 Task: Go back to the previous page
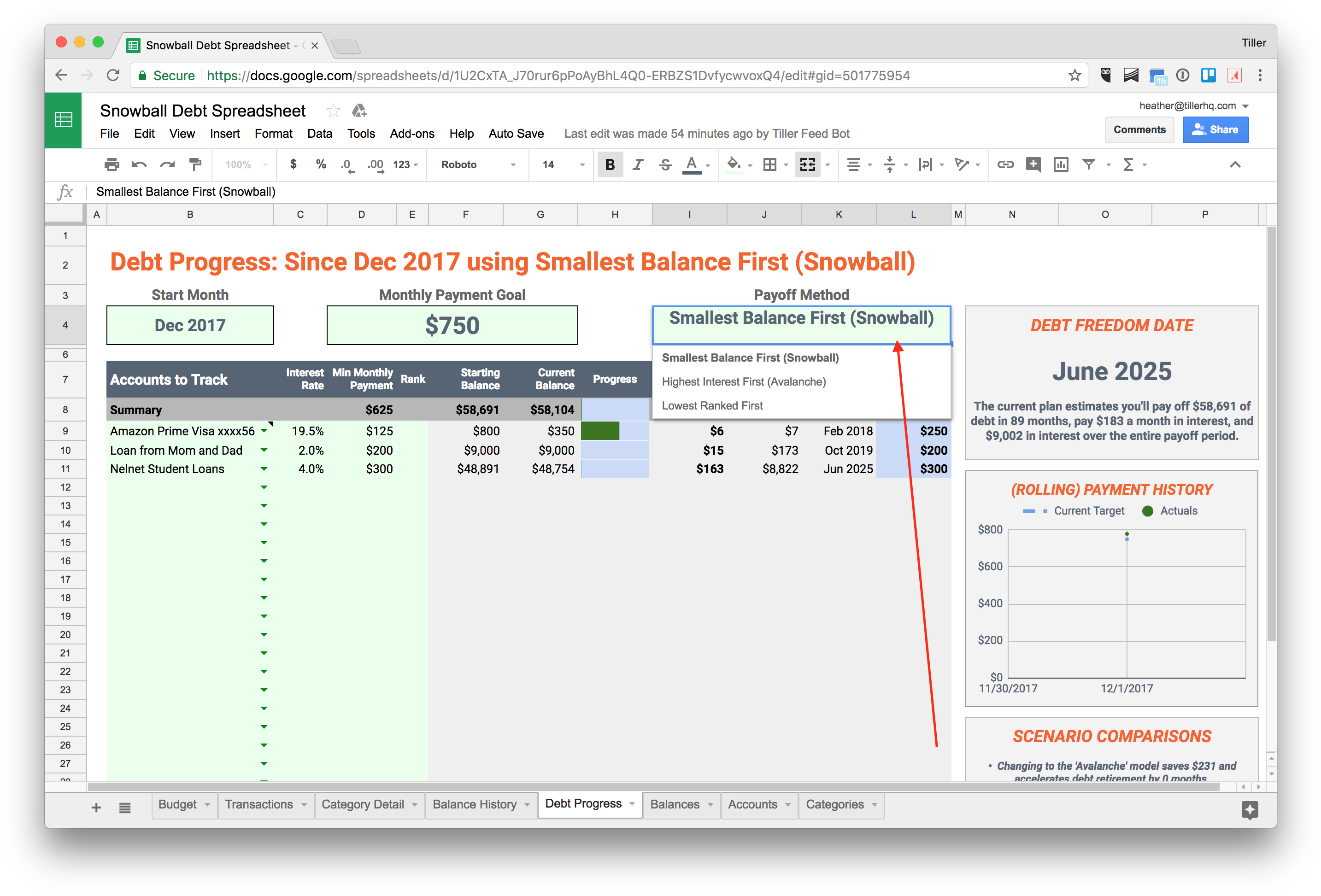pos(61,76)
